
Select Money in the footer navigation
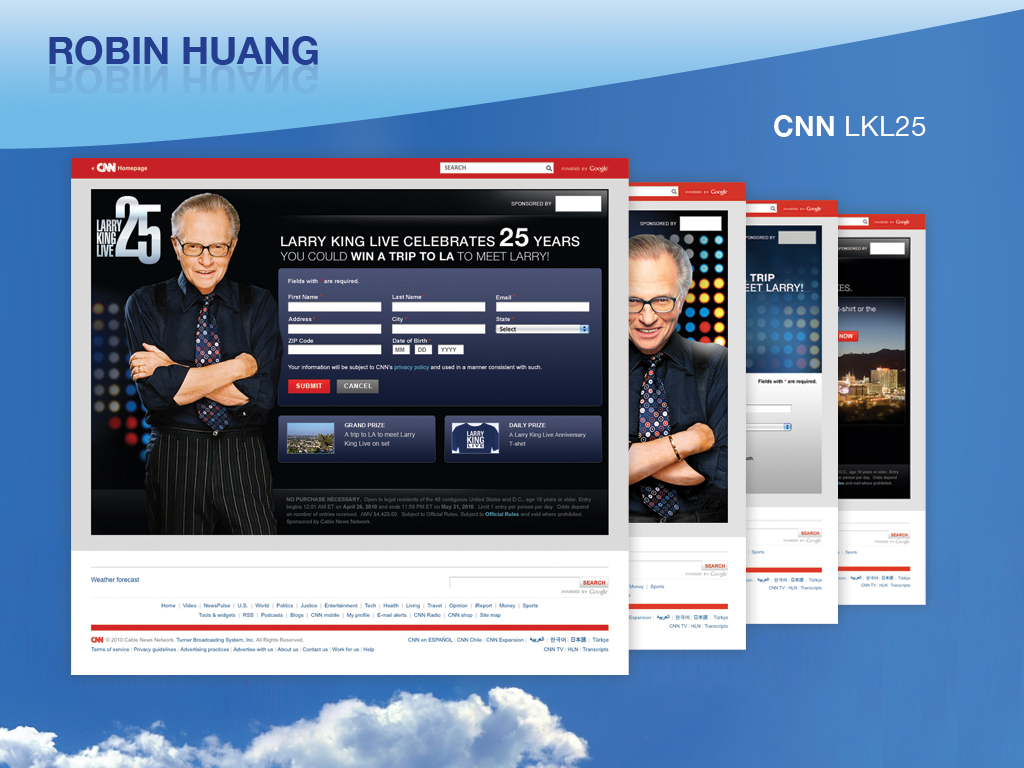point(507,605)
